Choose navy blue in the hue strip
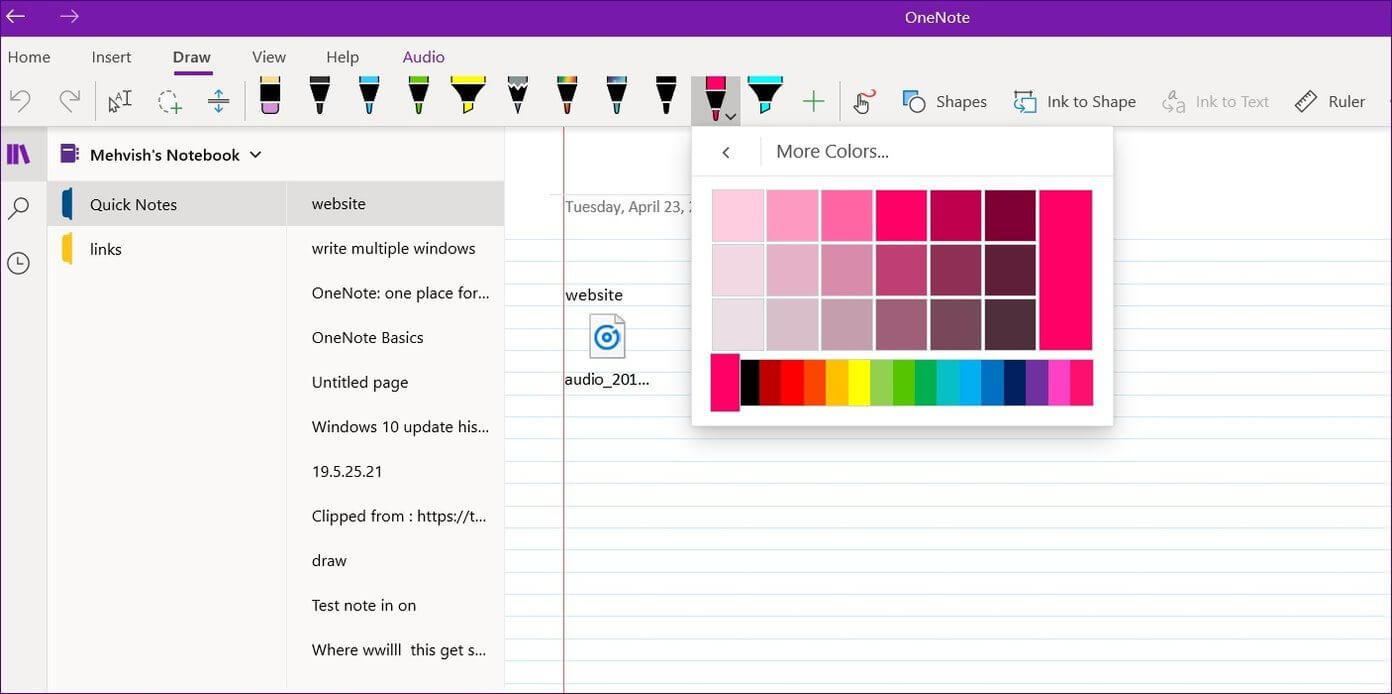The width and height of the screenshot is (1392, 694). point(1014,383)
